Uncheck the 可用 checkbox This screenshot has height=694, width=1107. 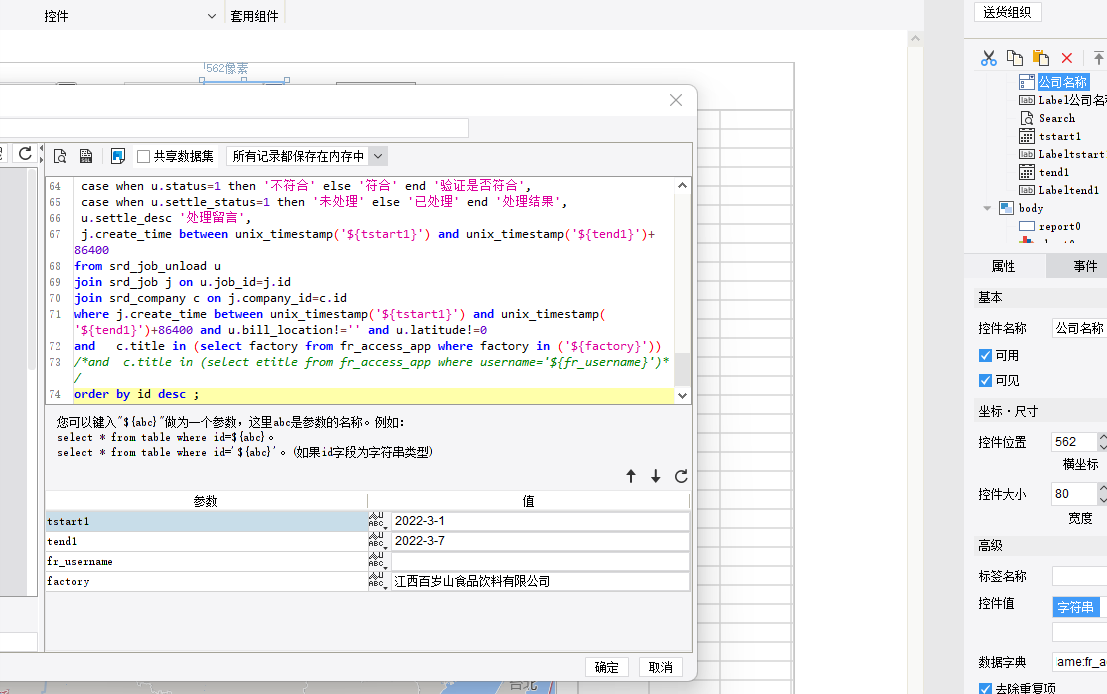pyautogui.click(x=985, y=355)
